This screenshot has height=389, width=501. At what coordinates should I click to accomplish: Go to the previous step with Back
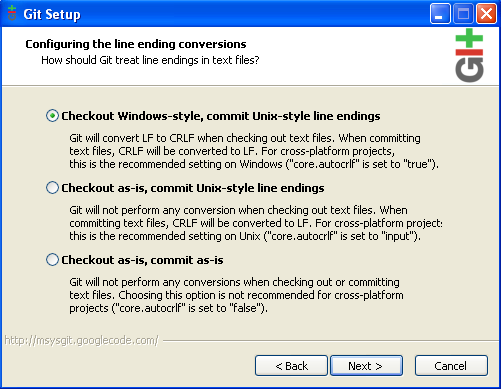(291, 366)
